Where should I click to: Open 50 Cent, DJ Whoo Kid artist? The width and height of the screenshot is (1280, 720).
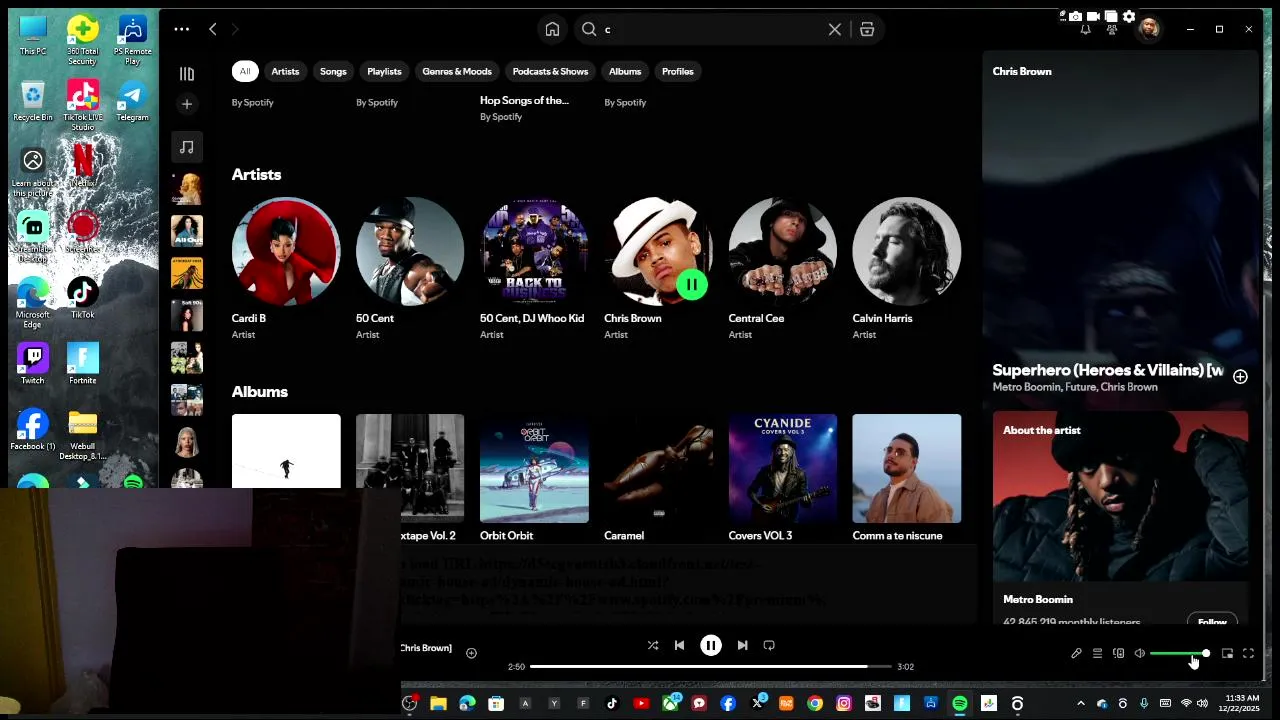(534, 251)
